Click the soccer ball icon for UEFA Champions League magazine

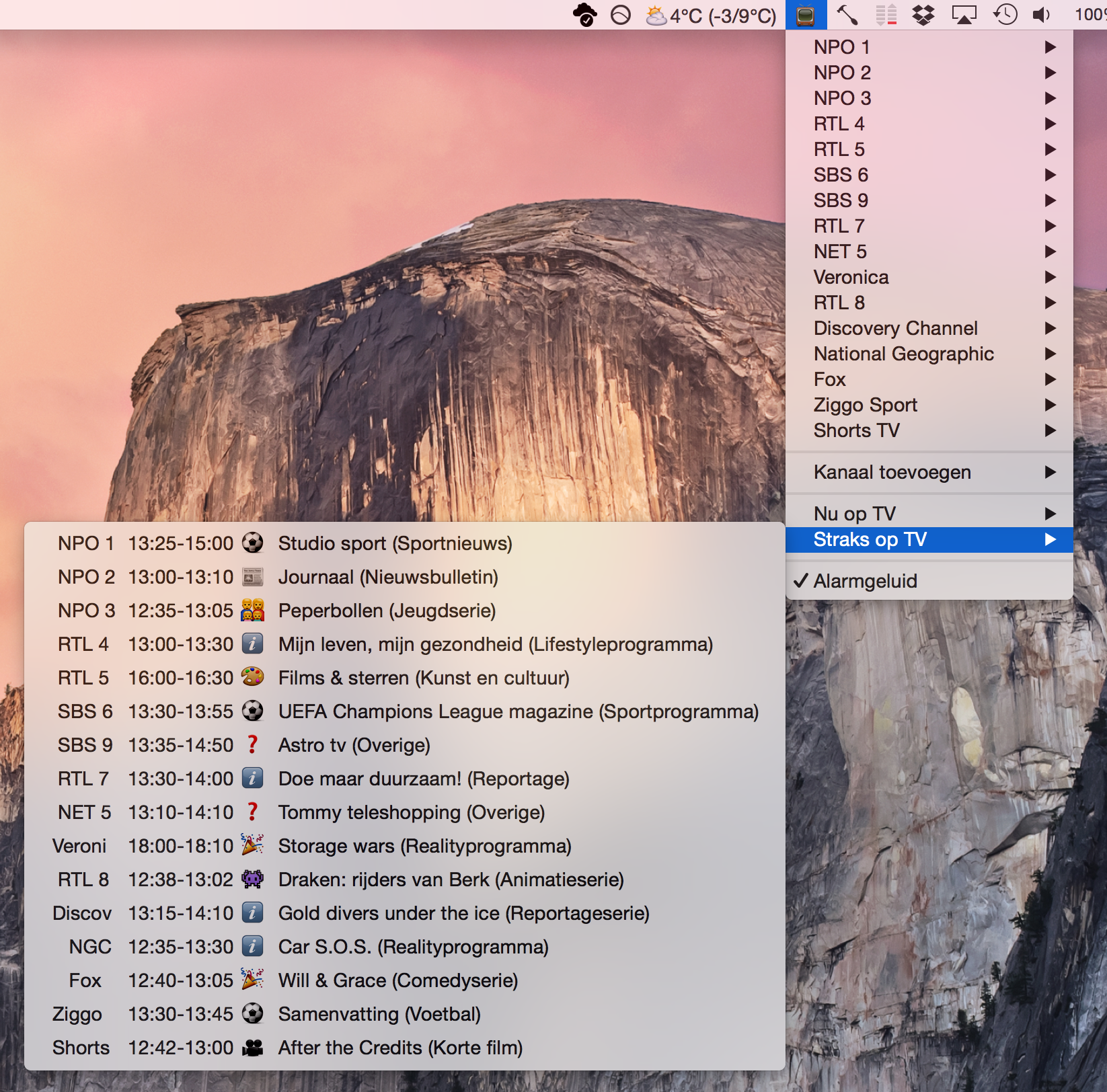click(x=252, y=711)
